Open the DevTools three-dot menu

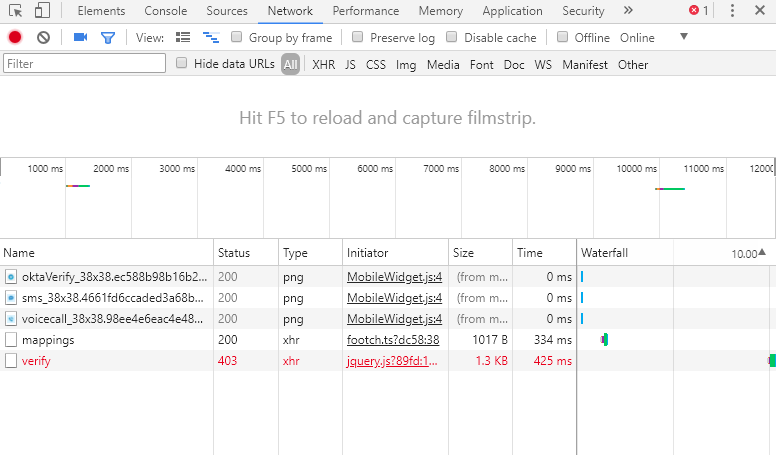pyautogui.click(x=731, y=11)
